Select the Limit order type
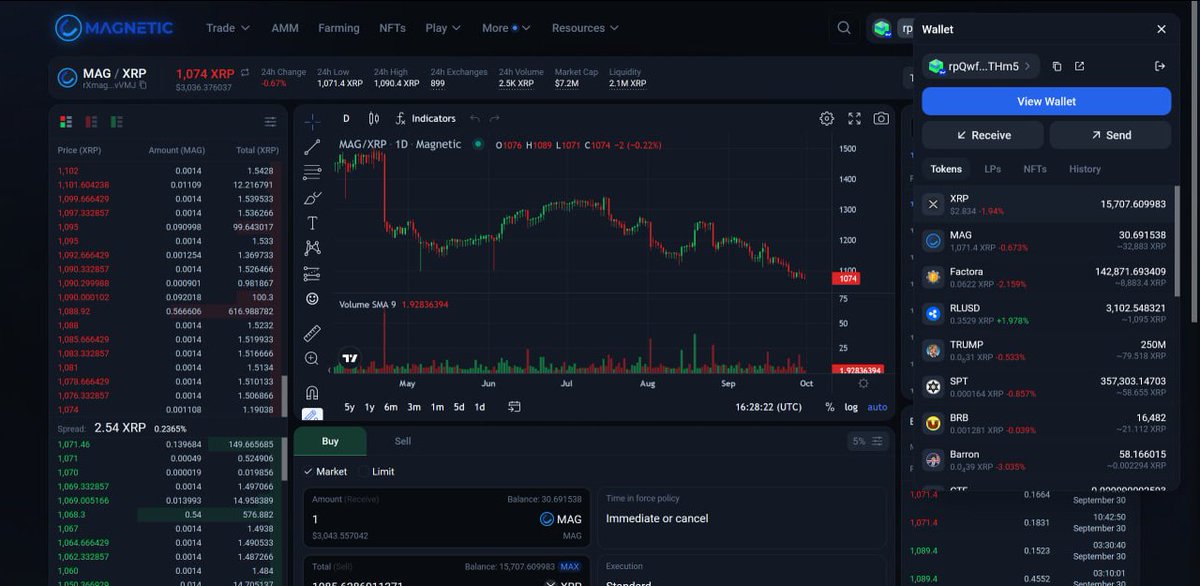The width and height of the screenshot is (1200, 586). pyautogui.click(x=377, y=471)
